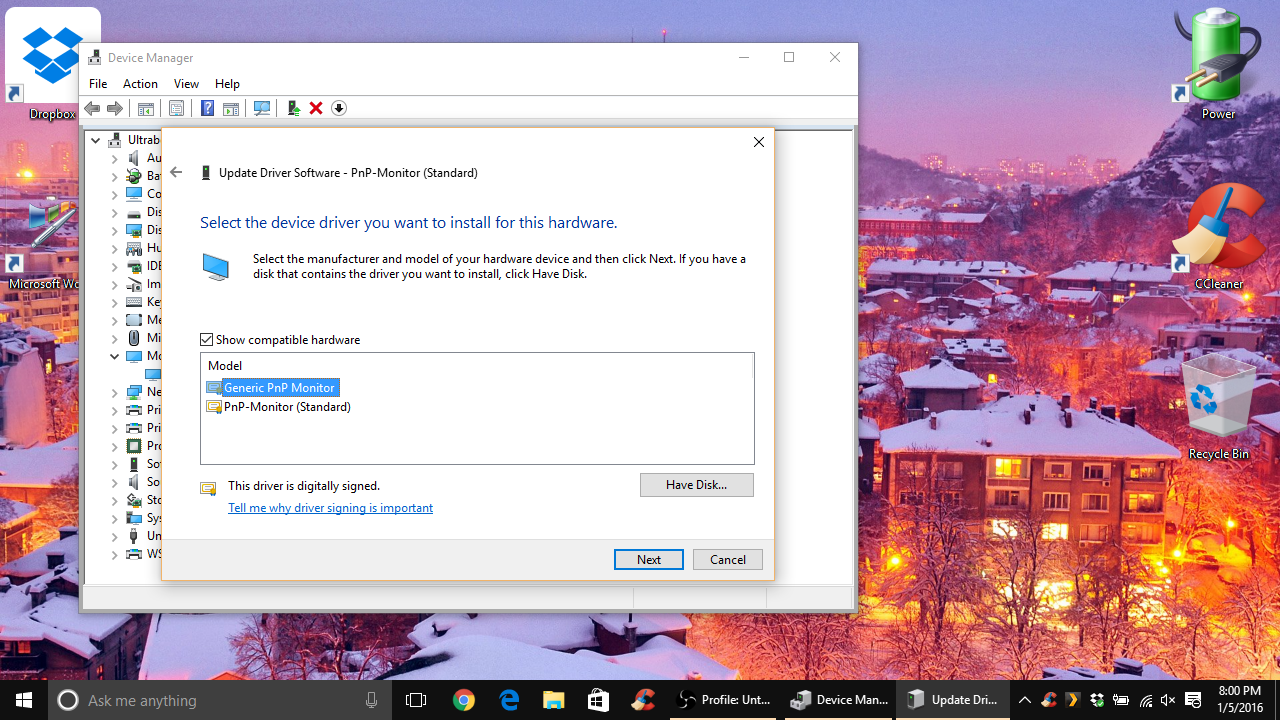The width and height of the screenshot is (1280, 720).
Task: Click Update Driver Software toolbar icon
Action: [x=293, y=108]
